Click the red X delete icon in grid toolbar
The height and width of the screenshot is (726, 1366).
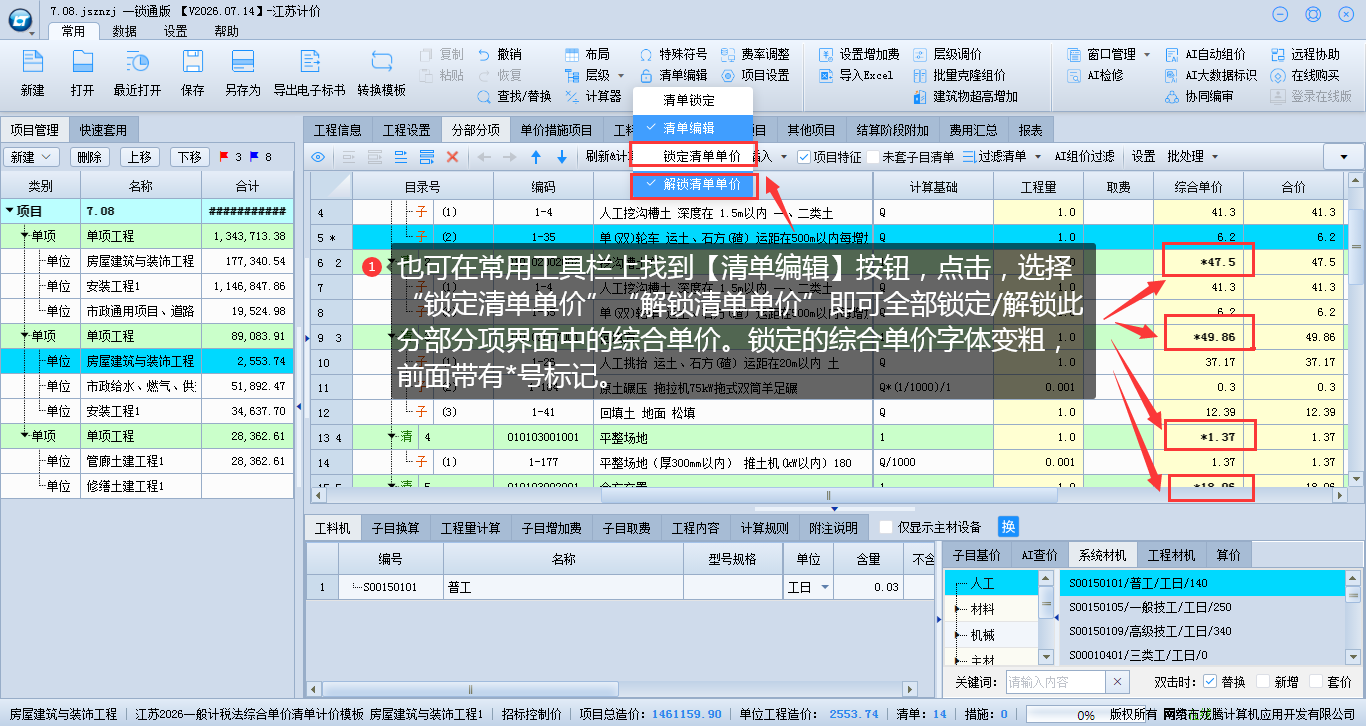tap(452, 157)
